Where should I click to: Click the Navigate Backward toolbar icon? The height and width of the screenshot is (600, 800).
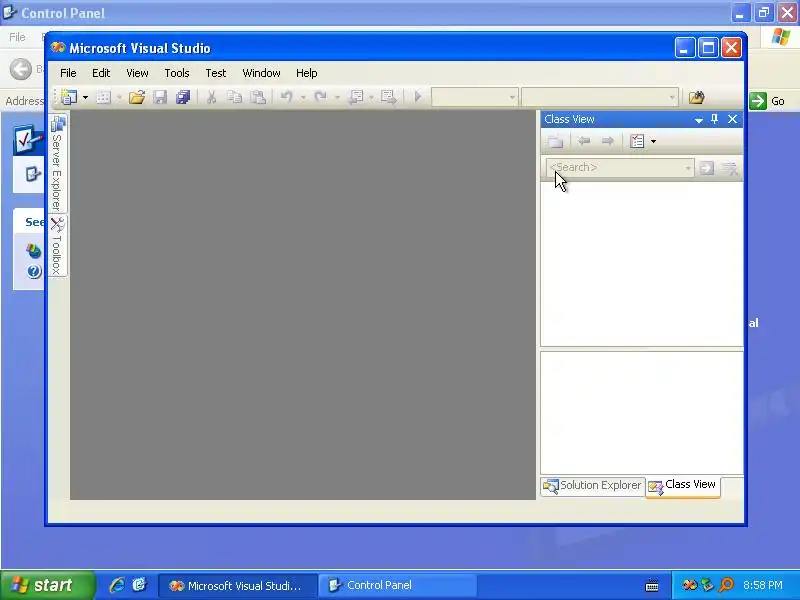coord(356,97)
